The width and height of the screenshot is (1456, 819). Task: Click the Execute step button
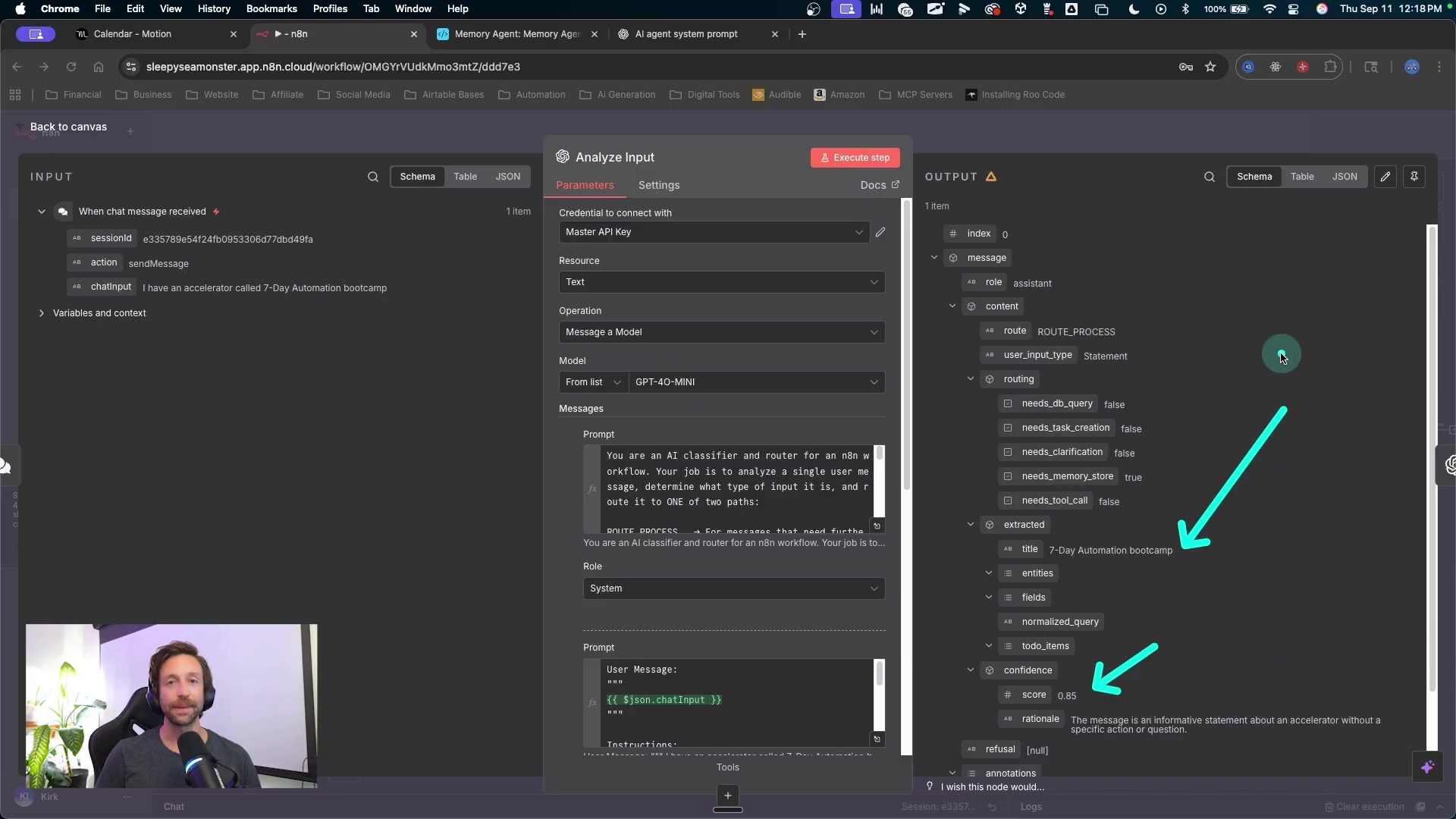click(x=855, y=158)
